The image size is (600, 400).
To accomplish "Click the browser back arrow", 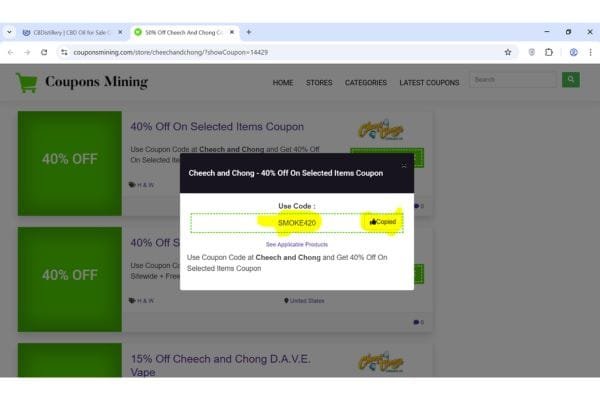I will pos(10,52).
